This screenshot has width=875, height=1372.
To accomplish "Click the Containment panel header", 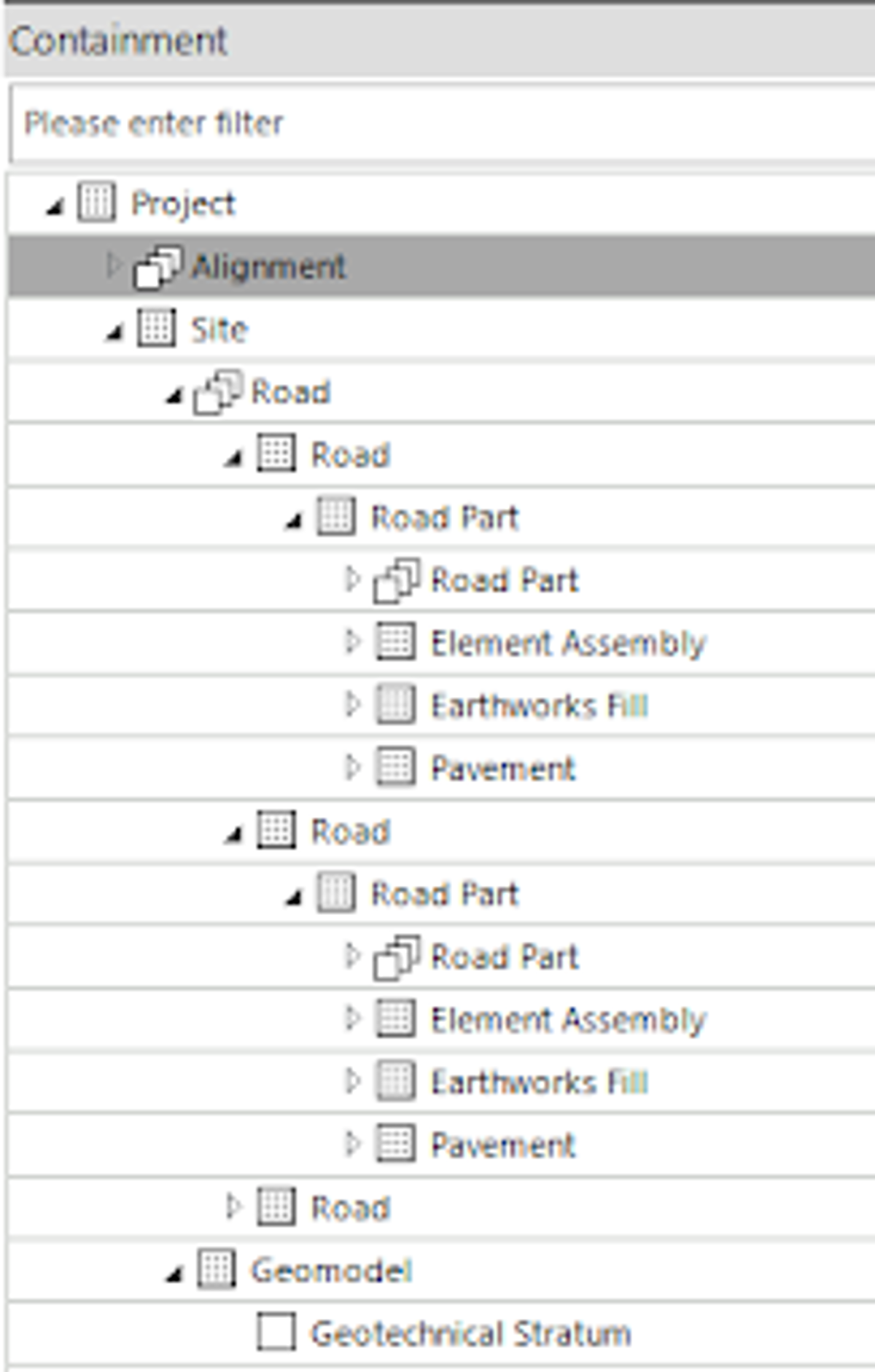I will point(437,41).
